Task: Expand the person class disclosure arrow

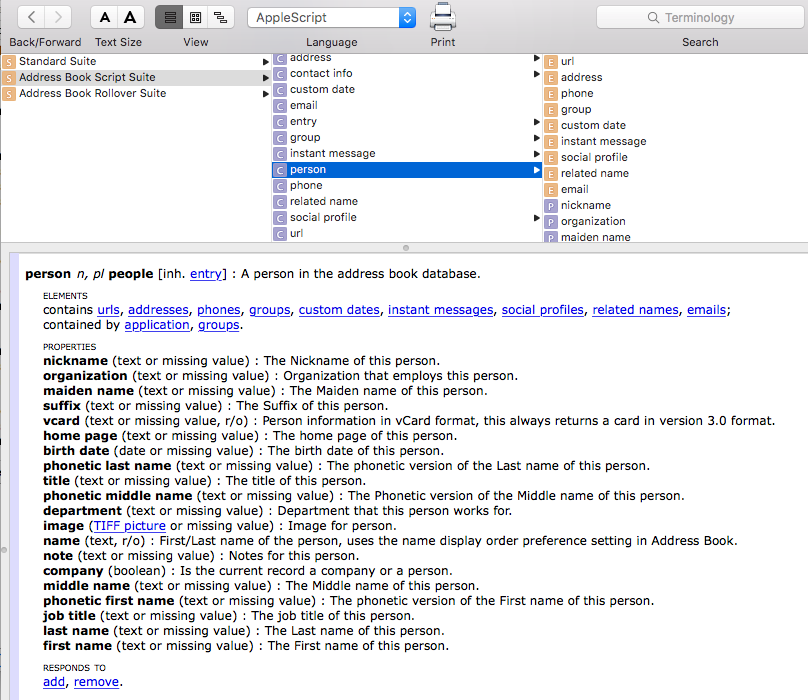Action: tap(537, 170)
